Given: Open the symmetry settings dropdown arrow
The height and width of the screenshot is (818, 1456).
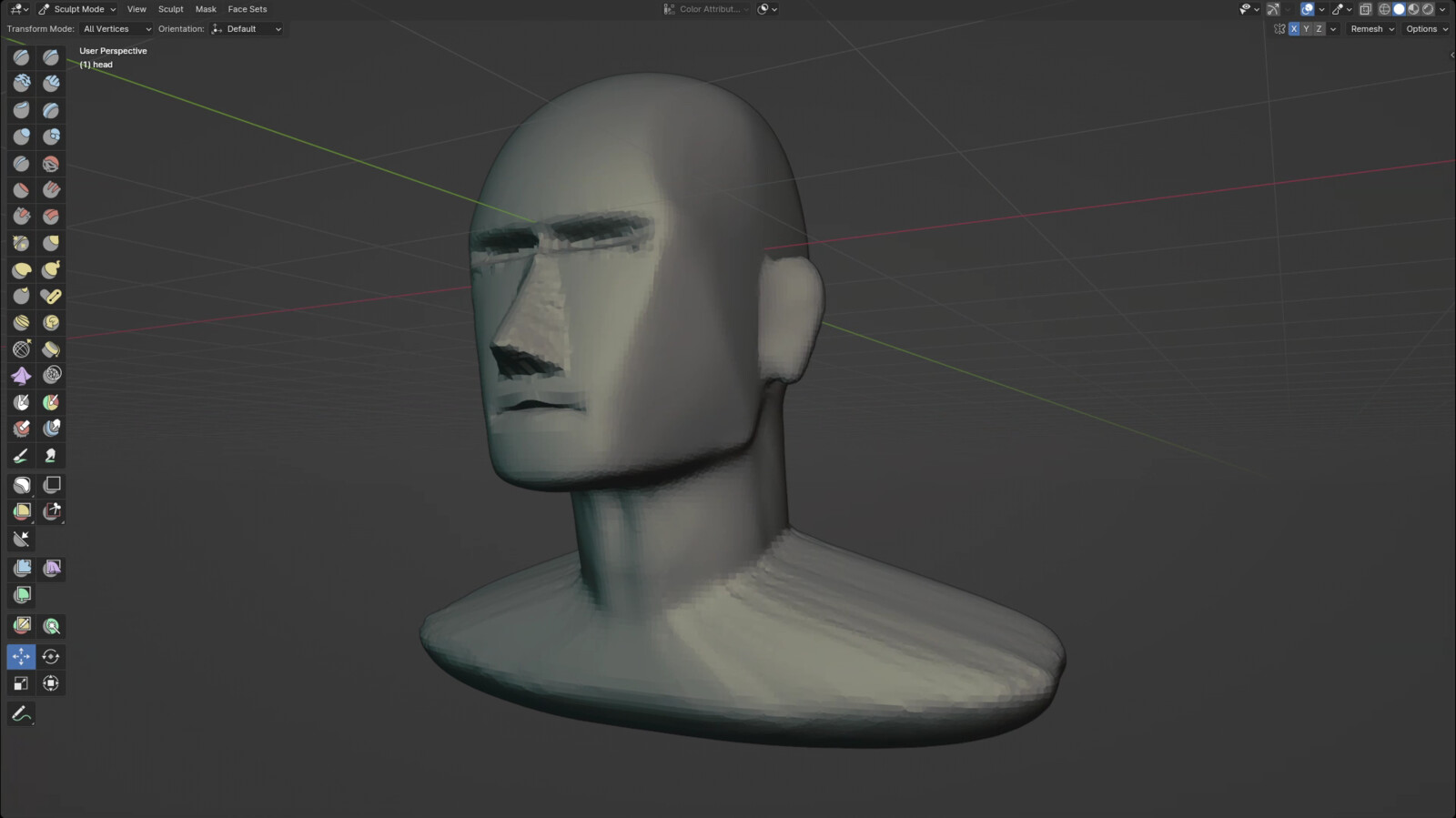Looking at the screenshot, I should pos(1333,29).
